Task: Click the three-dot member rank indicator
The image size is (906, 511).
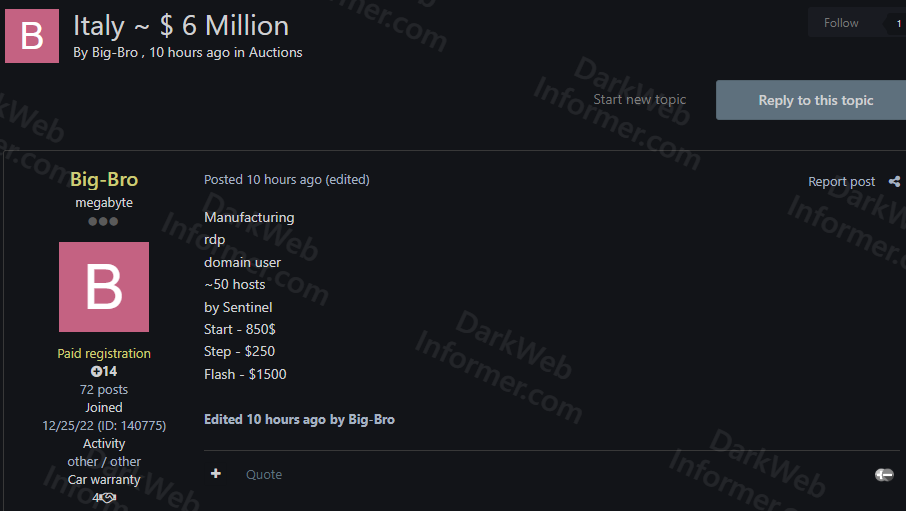Action: tap(104, 221)
